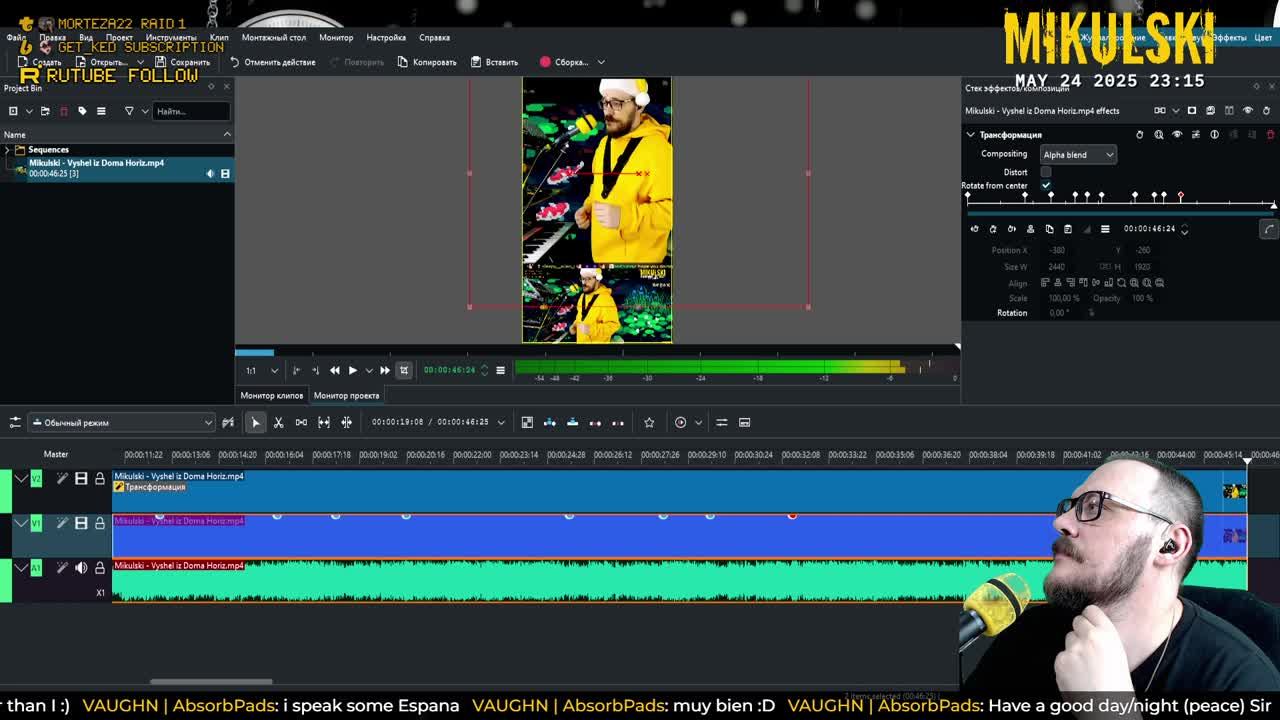This screenshot has width=1280, height=720.
Task: Click the Сборка render button
Action: click(x=564, y=62)
